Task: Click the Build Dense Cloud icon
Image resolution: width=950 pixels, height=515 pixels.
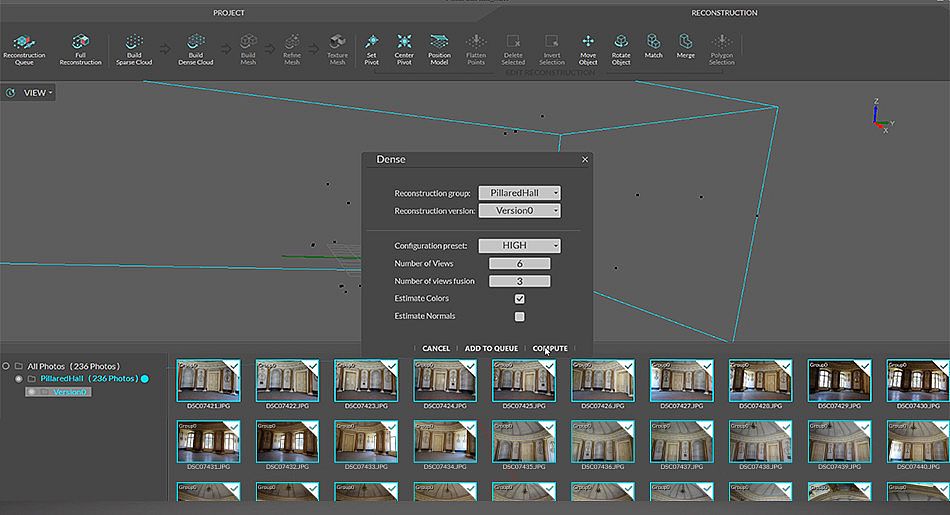Action: point(195,48)
